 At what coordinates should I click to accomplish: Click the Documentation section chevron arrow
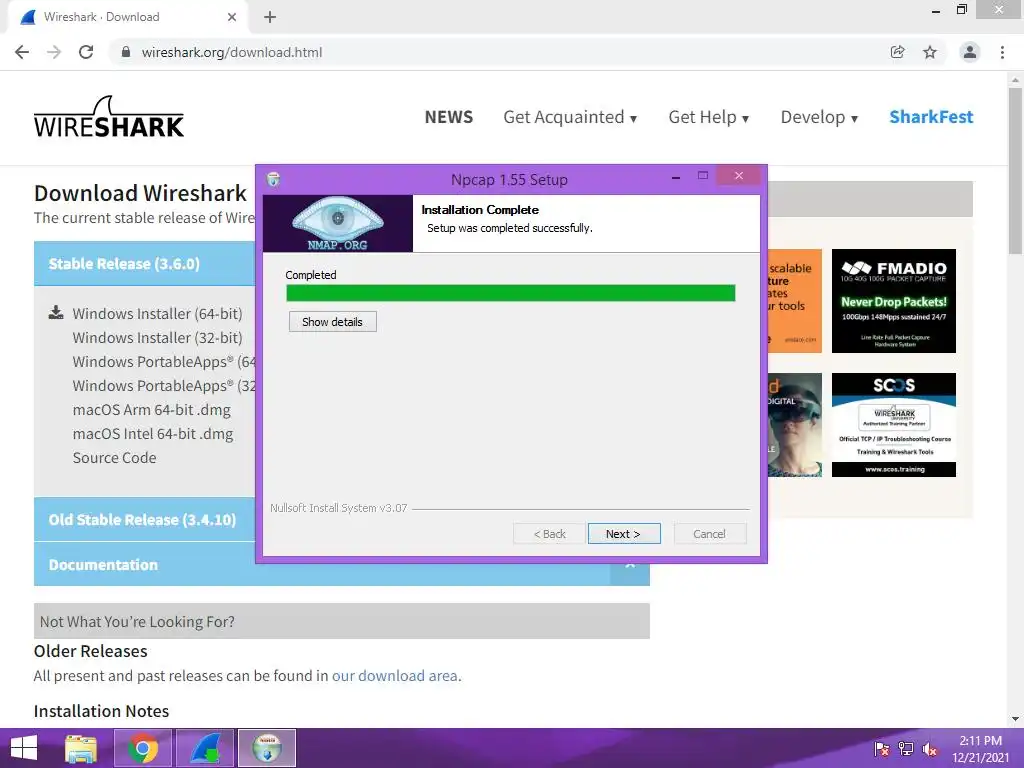(630, 568)
